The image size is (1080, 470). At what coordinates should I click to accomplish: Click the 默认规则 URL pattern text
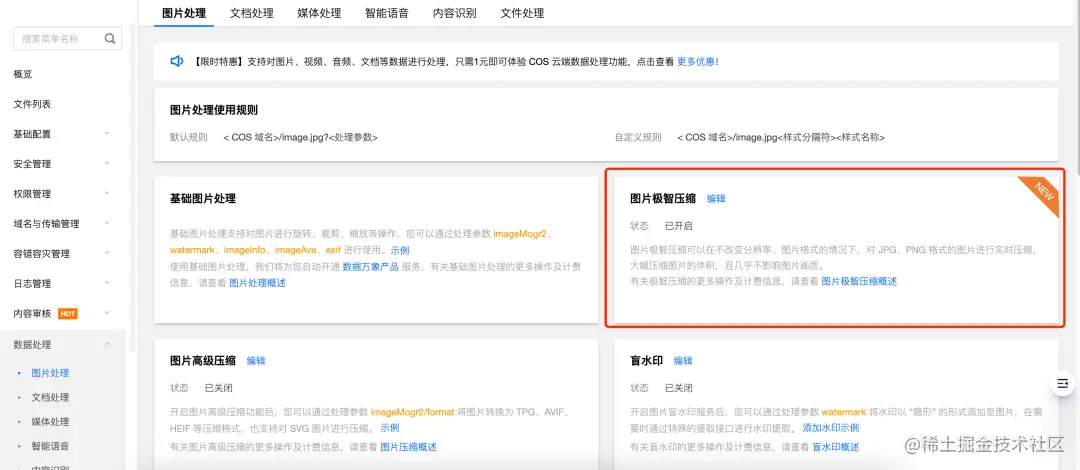[x=300, y=137]
